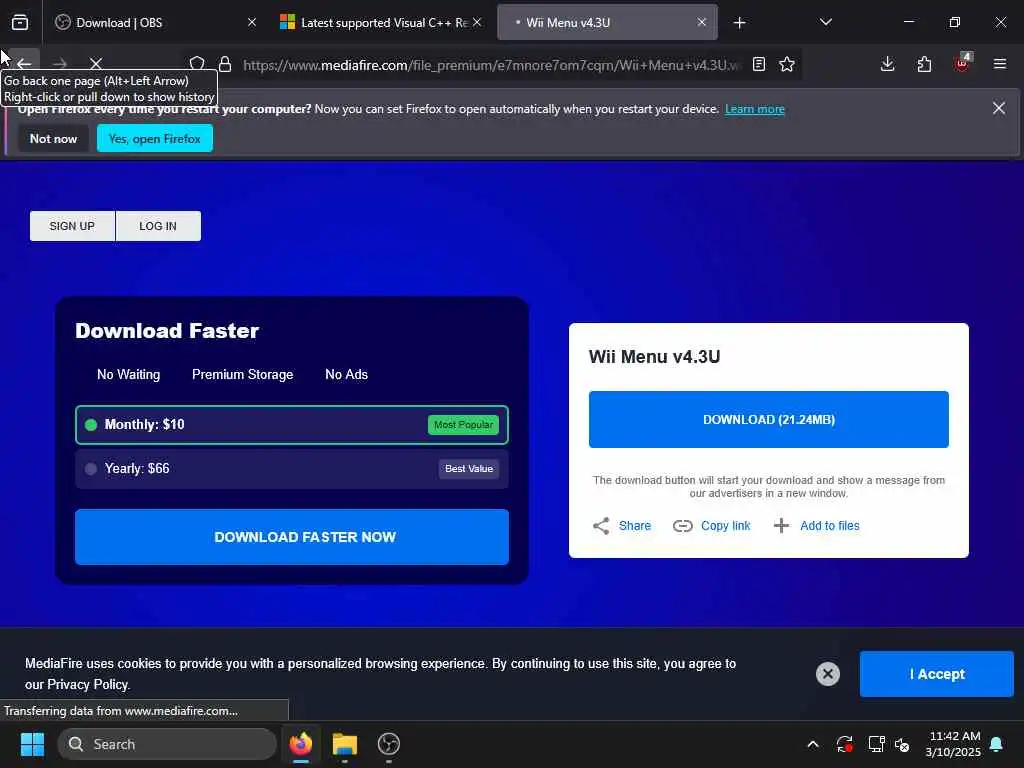Open the Privacy Policy link
This screenshot has width=1024, height=768.
pyautogui.click(x=88, y=684)
